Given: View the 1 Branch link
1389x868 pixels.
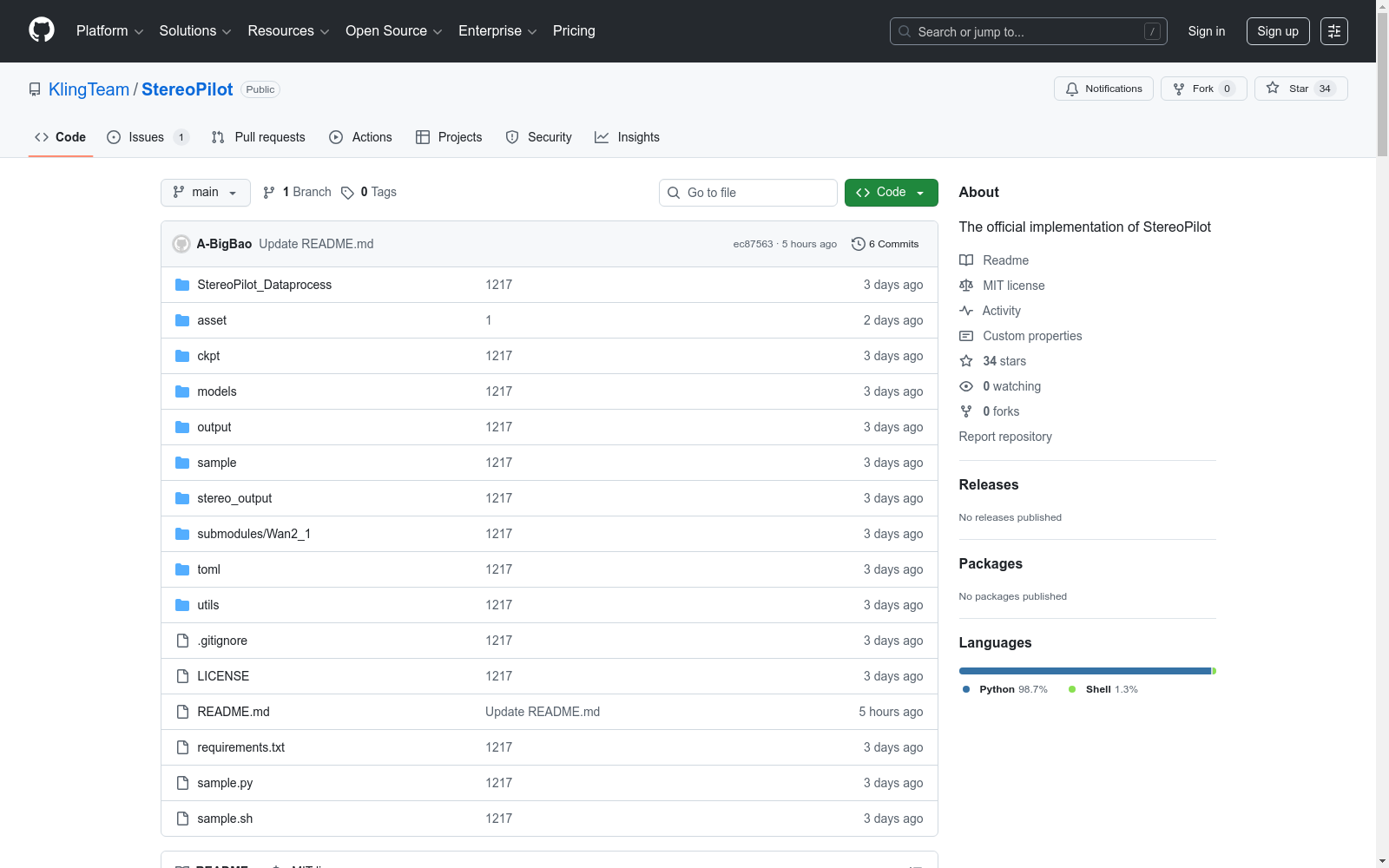Looking at the screenshot, I should point(297,193).
